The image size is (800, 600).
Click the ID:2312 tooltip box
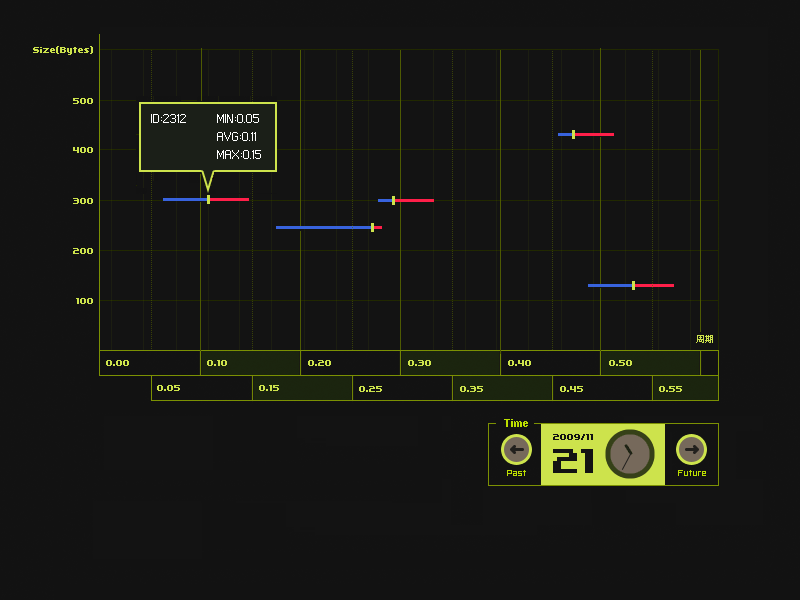coord(207,136)
